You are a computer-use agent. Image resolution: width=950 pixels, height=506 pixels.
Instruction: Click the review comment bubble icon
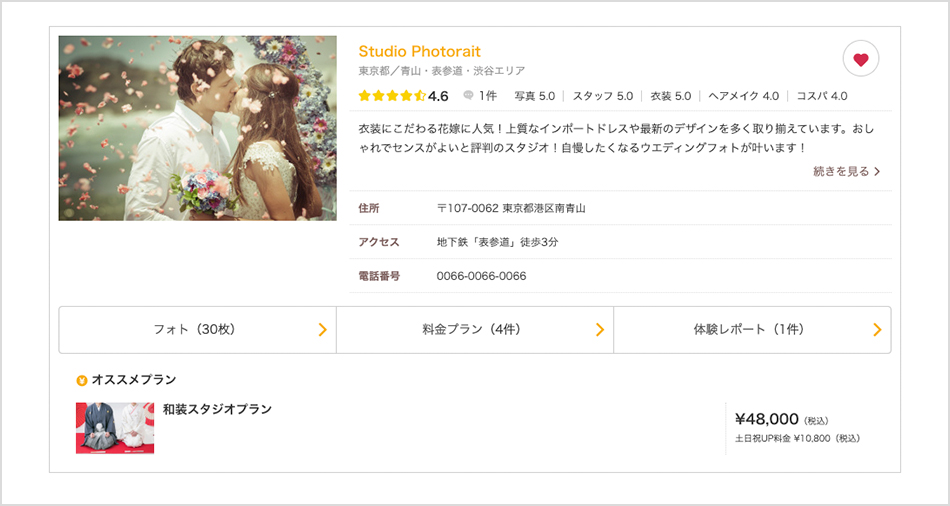coord(468,95)
